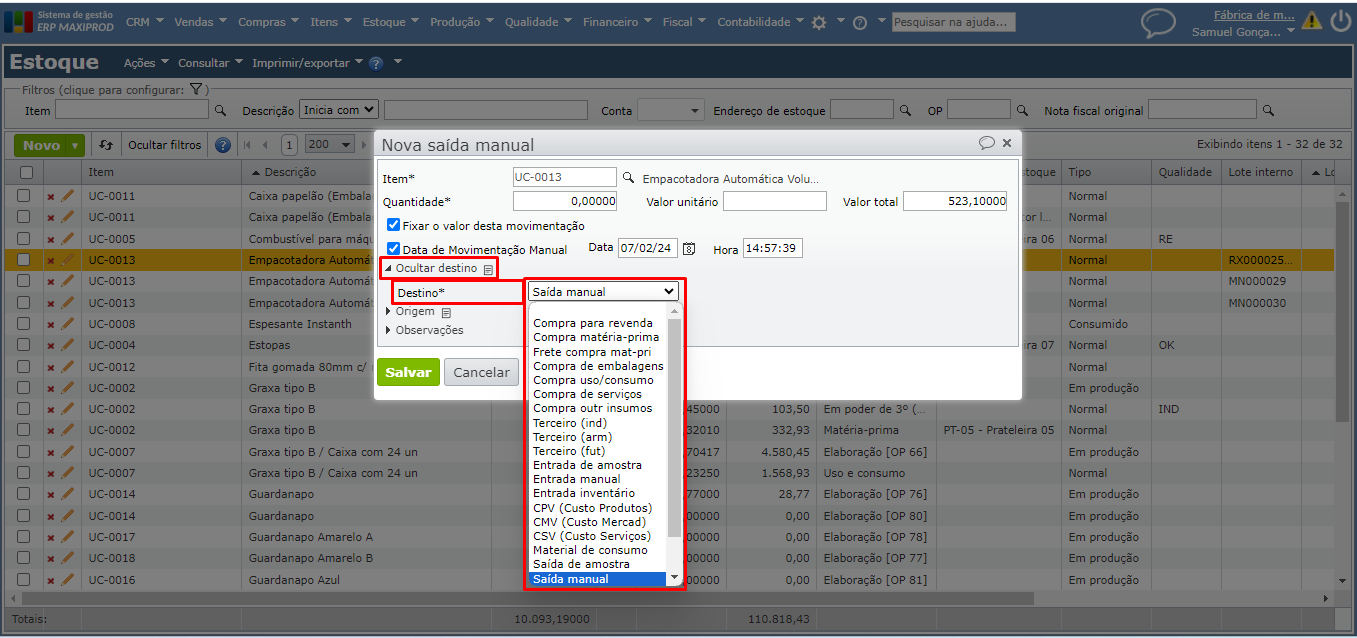Delete the UC-0012 row with red x
The image size is (1357, 638).
tap(51, 367)
